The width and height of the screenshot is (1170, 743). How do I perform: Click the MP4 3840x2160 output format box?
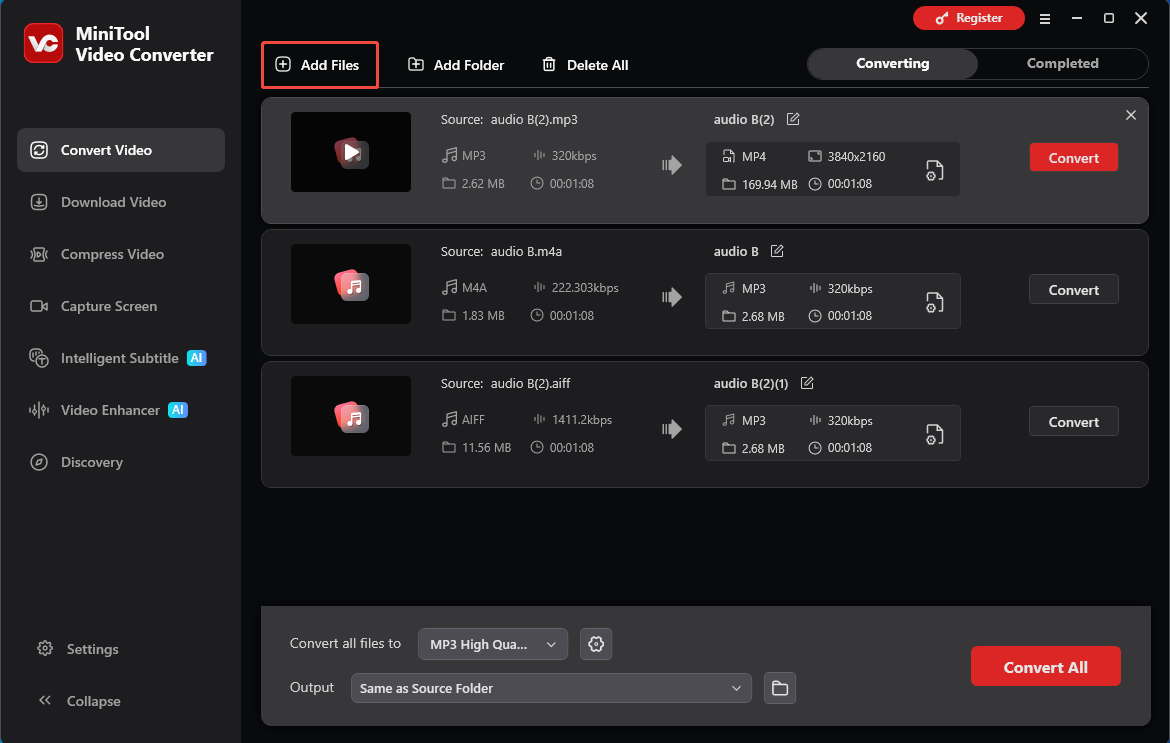[833, 169]
